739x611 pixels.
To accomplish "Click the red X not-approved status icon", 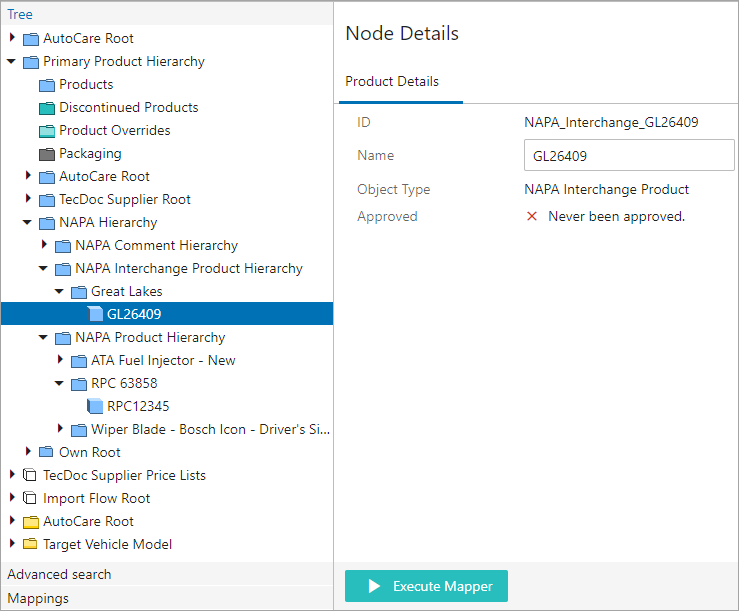I will (532, 216).
